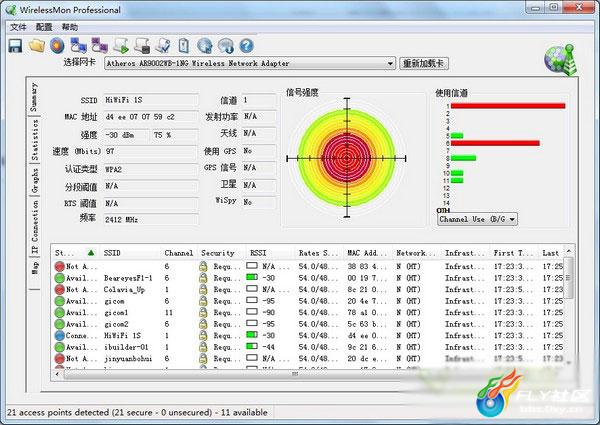The image size is (600, 425).
Task: Click status bar access points detected text
Action: point(137,413)
